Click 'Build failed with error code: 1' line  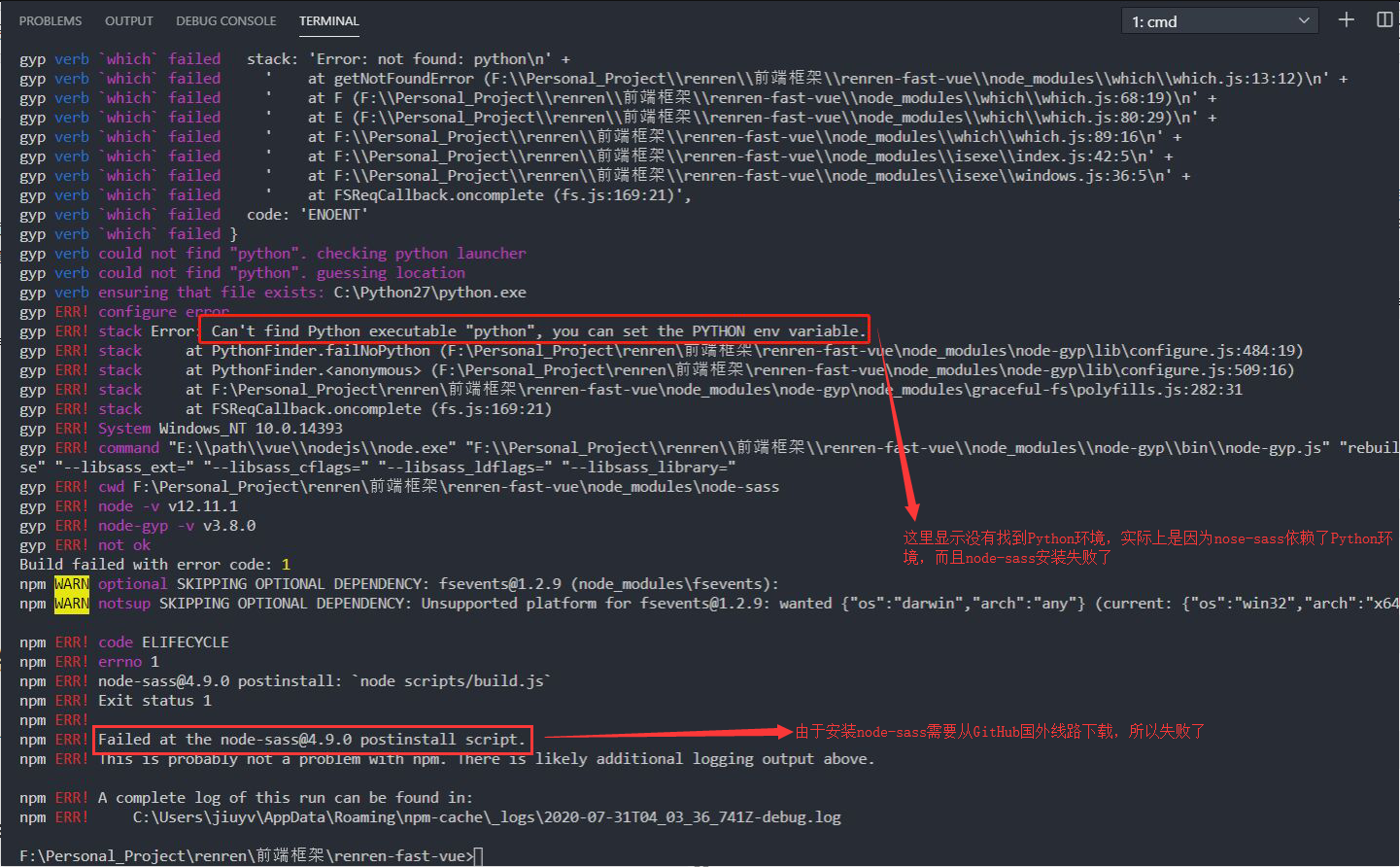(x=154, y=565)
